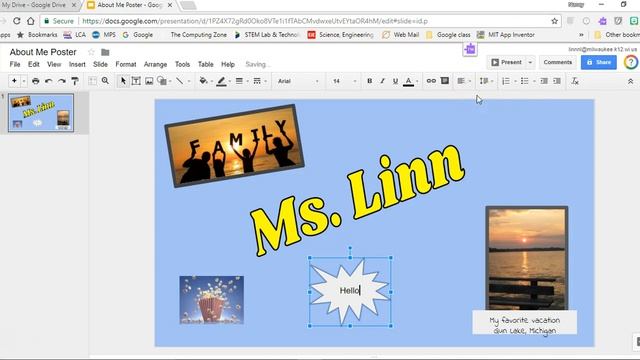Click the redo arrow
Screen dimensions: 640x360
point(62,81)
